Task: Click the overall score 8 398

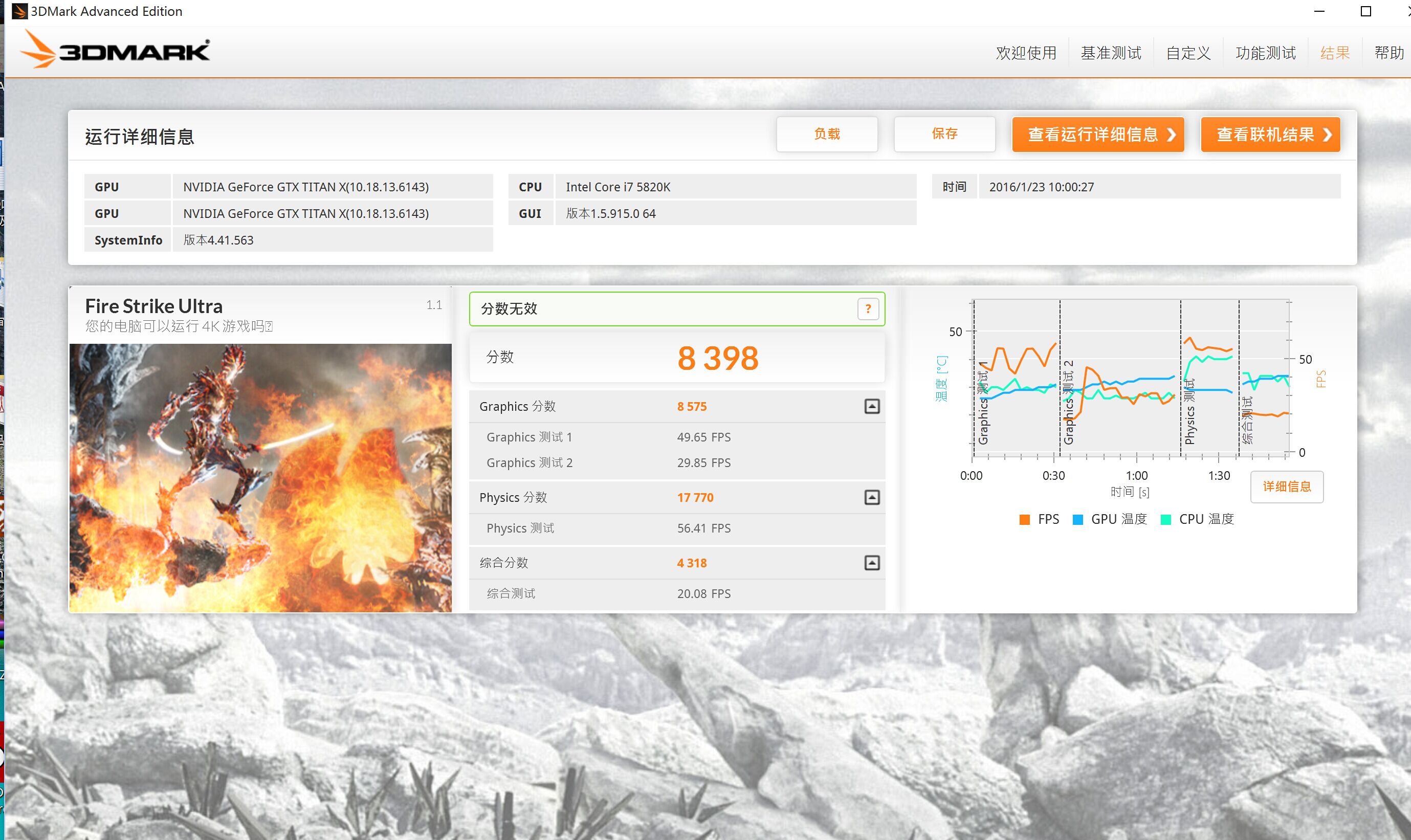Action: [718, 358]
